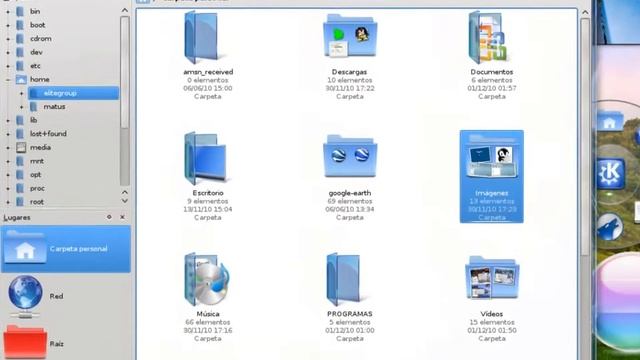The image size is (640, 360).
Task: Click the bin folder icon in the tree
Action: [x=20, y=11]
